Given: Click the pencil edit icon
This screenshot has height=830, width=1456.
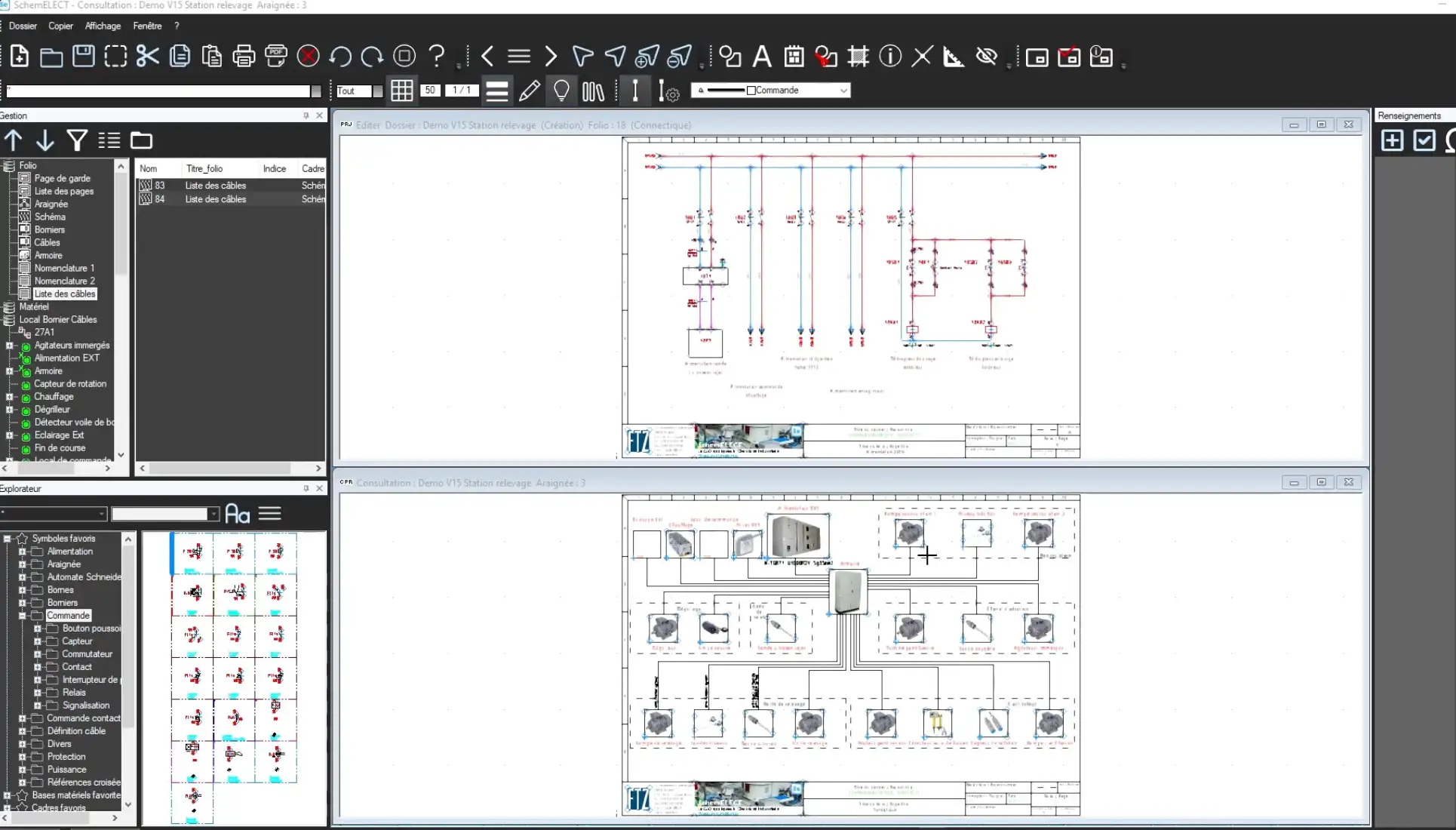Looking at the screenshot, I should [x=530, y=91].
